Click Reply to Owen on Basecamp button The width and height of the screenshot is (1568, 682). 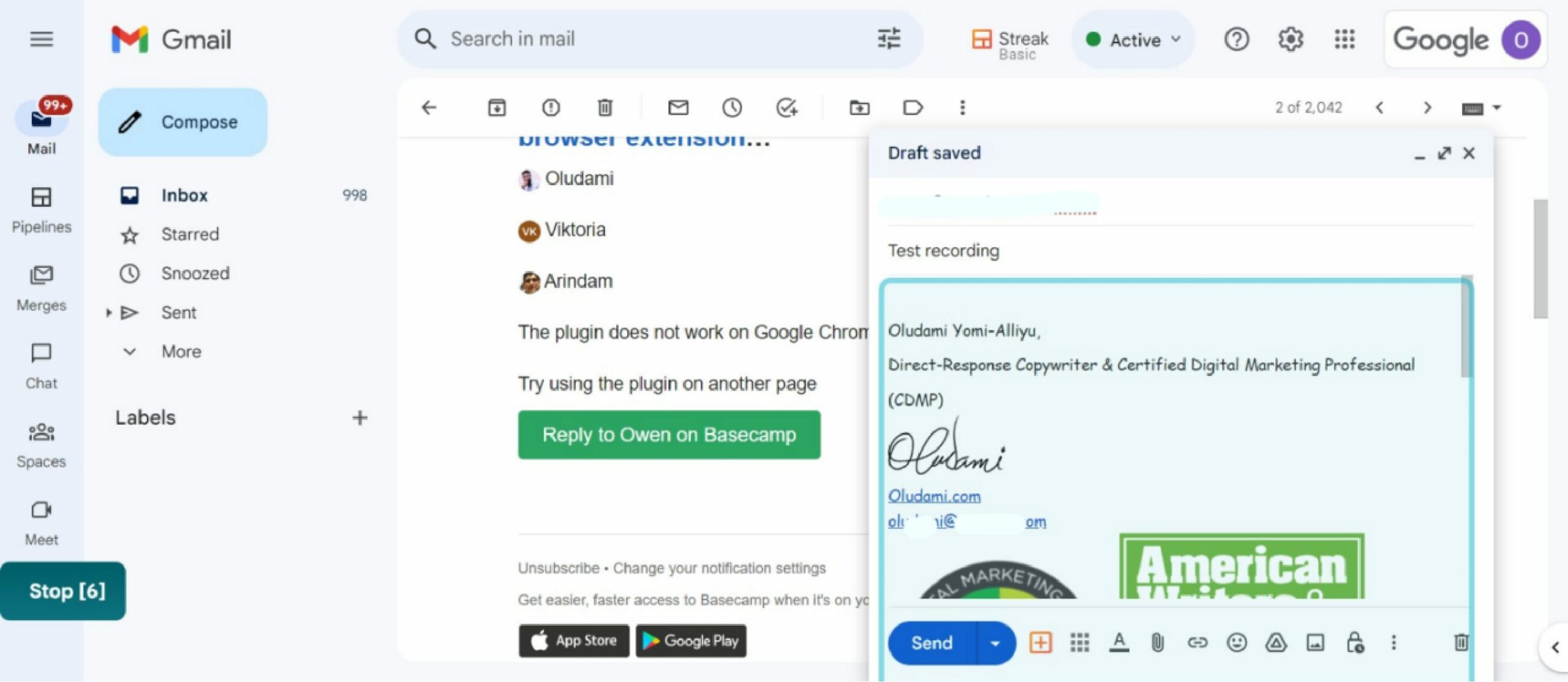(669, 434)
